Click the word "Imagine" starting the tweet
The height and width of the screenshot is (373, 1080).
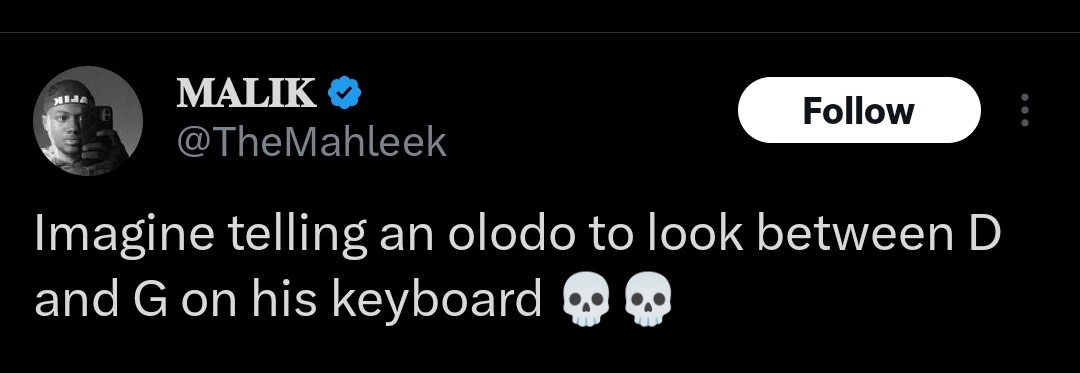[124, 234]
